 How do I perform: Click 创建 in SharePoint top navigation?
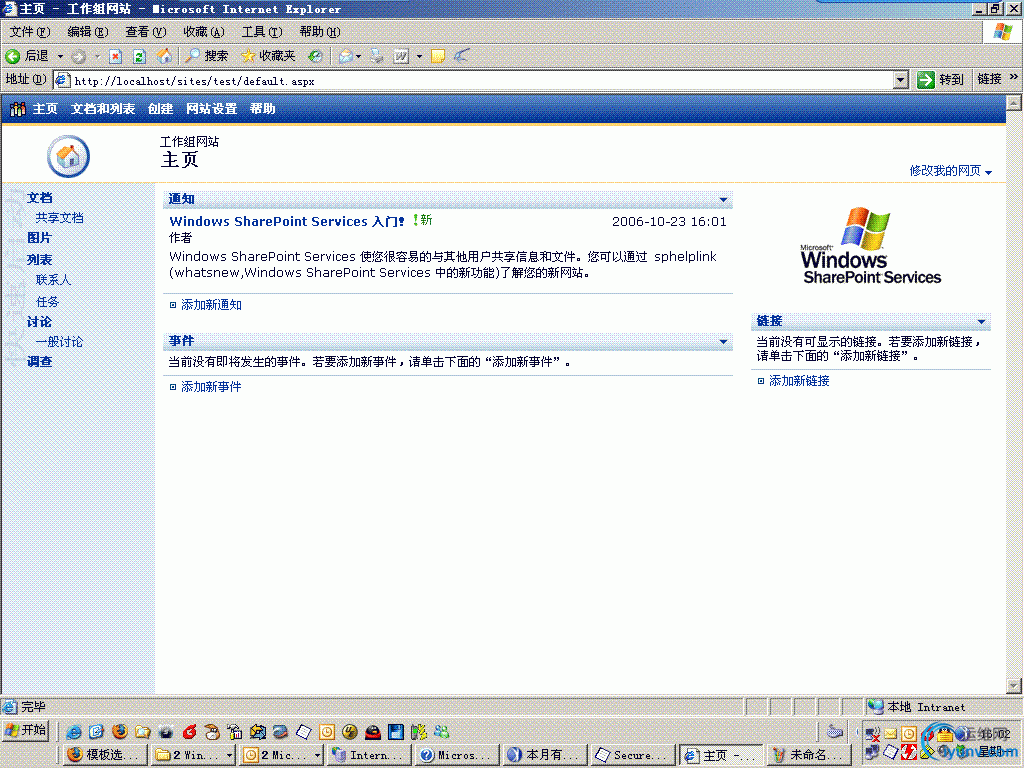[161, 109]
